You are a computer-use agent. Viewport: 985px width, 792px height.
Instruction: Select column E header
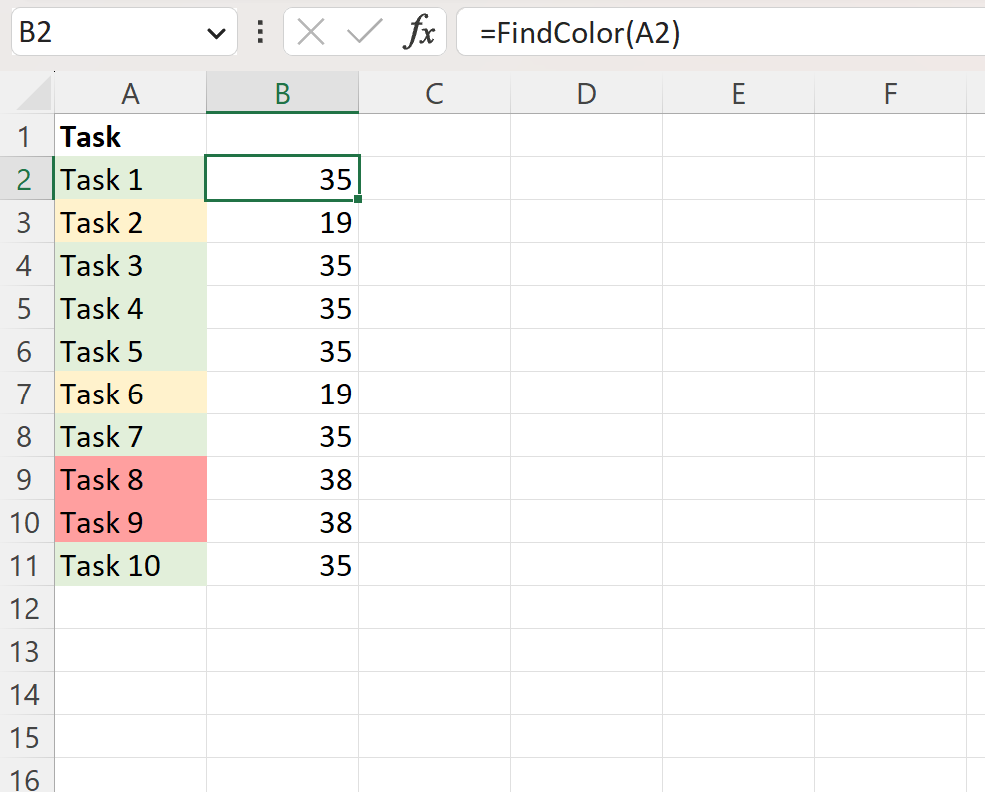738,93
